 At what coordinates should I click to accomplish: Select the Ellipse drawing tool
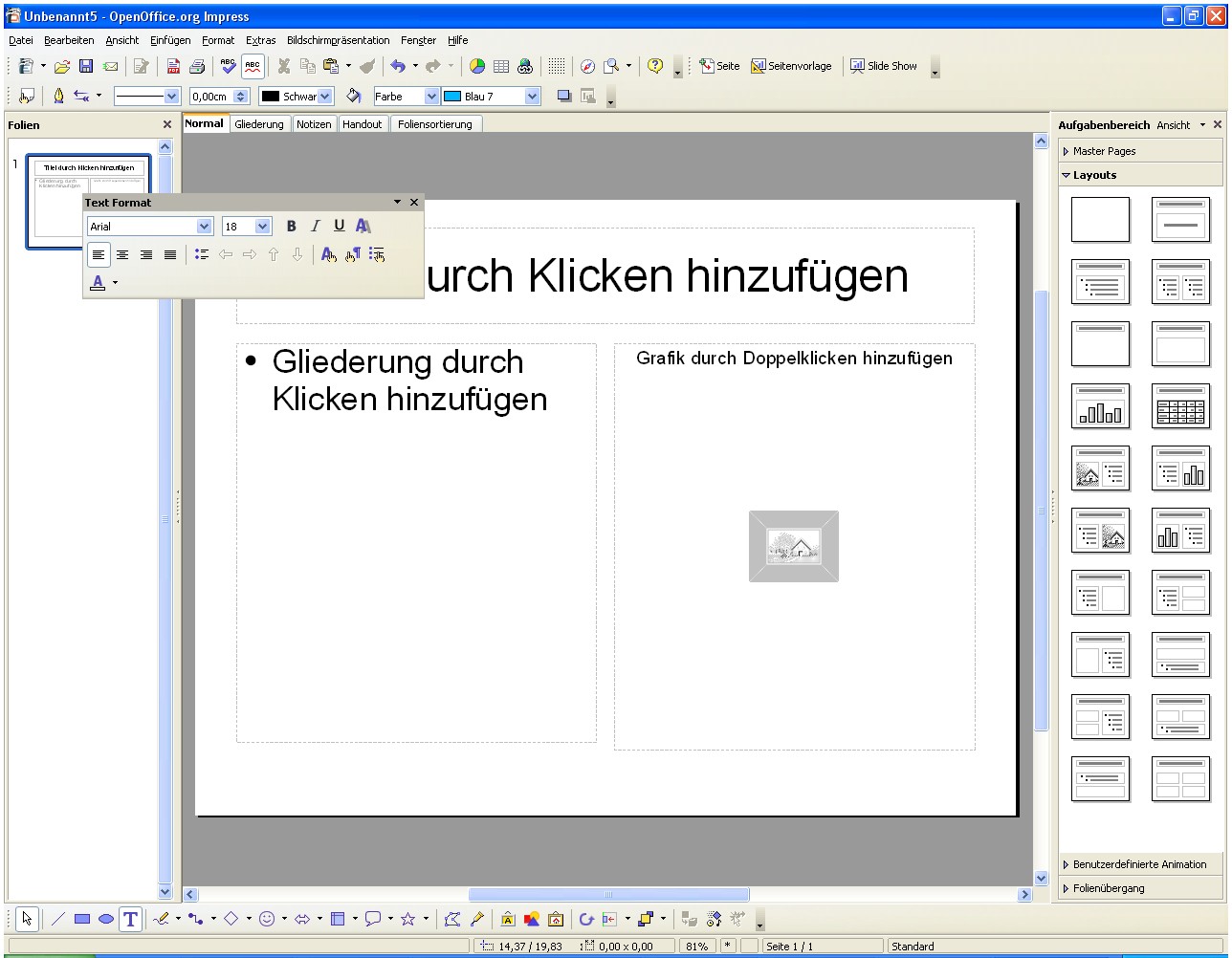[106, 919]
